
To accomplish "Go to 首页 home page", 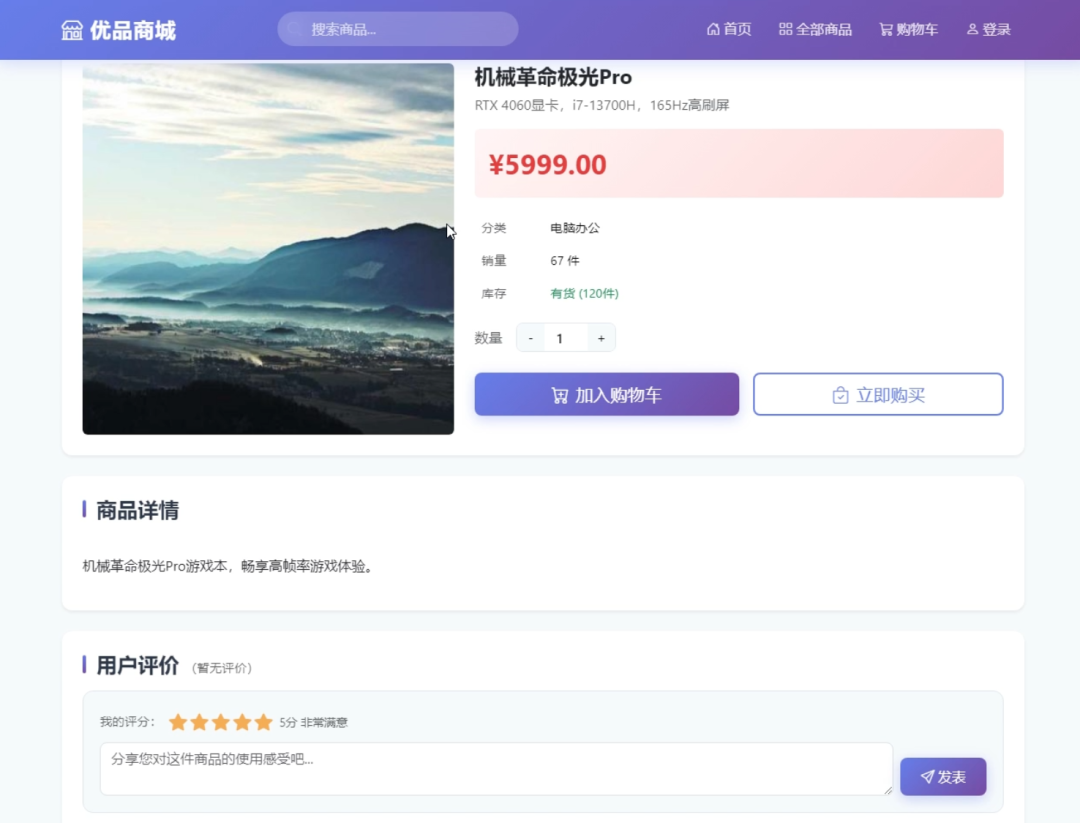I will click(x=729, y=29).
